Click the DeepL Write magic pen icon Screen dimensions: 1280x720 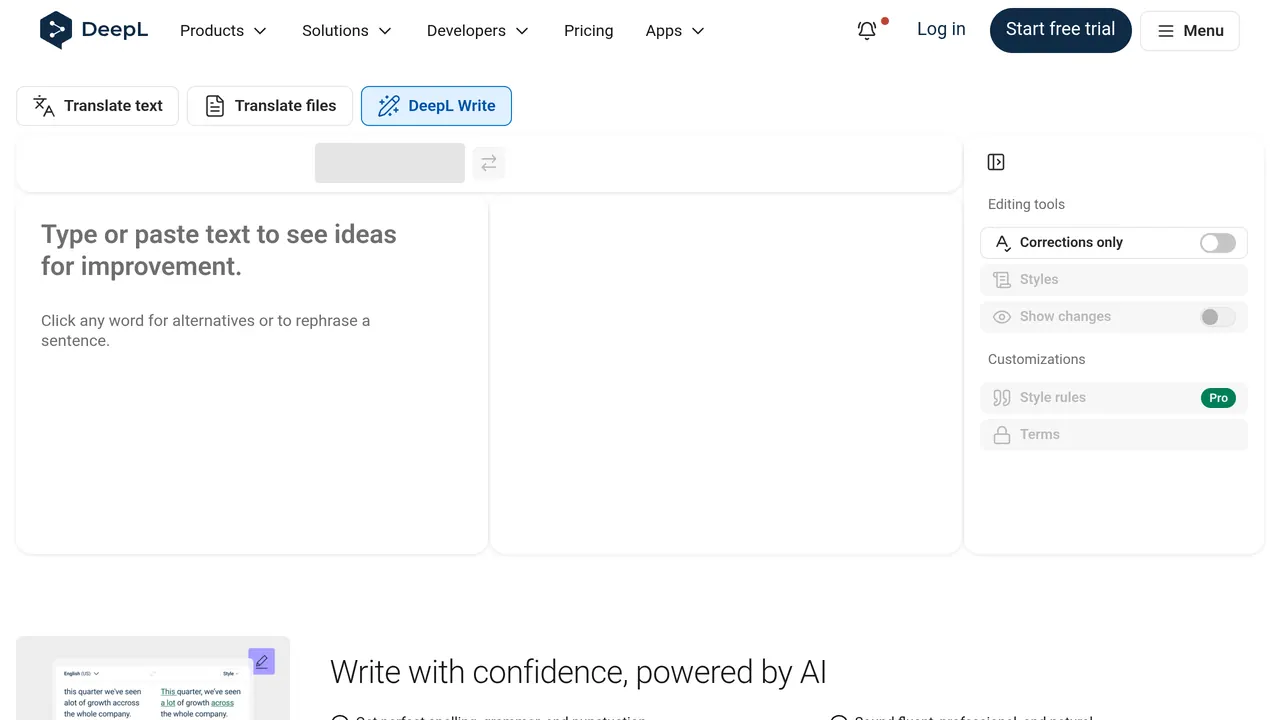[x=389, y=106]
